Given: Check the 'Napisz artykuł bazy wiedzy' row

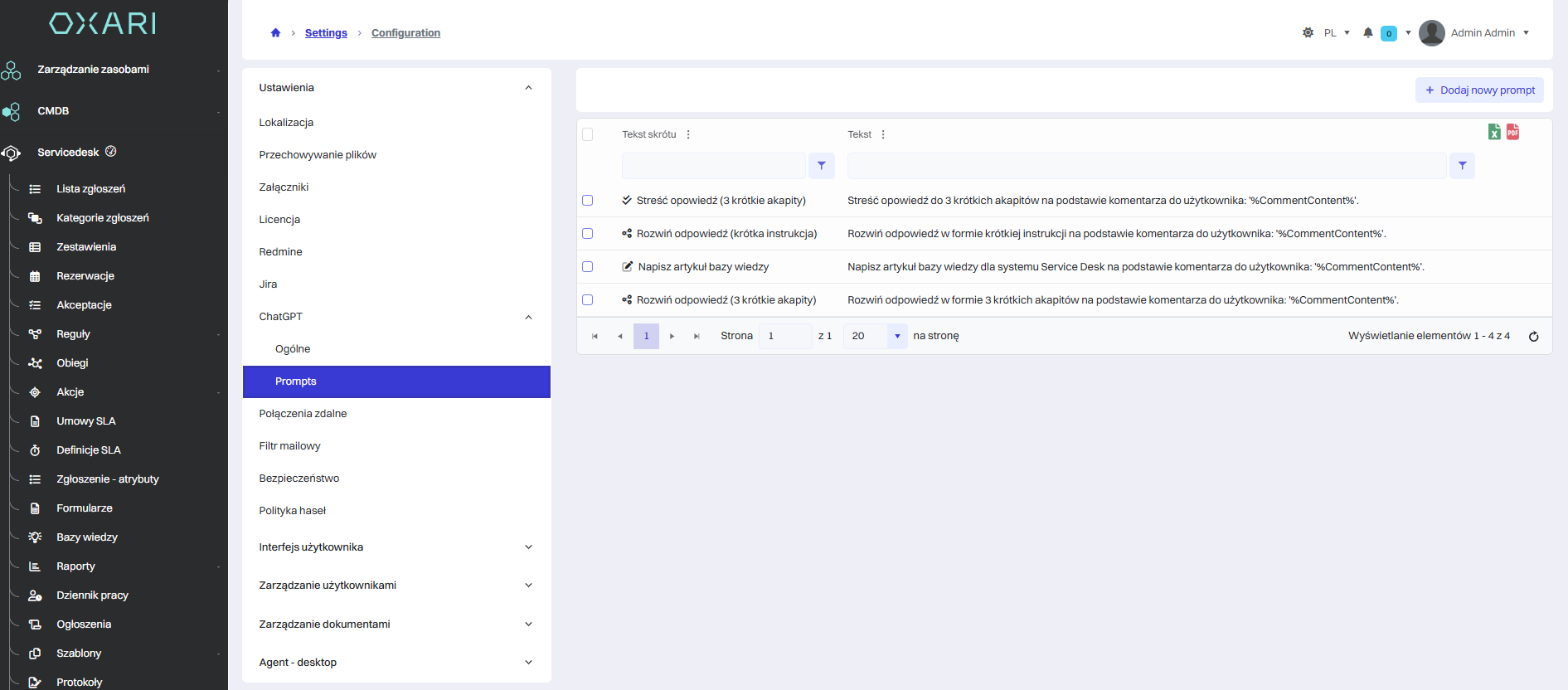Looking at the screenshot, I should 588,267.
